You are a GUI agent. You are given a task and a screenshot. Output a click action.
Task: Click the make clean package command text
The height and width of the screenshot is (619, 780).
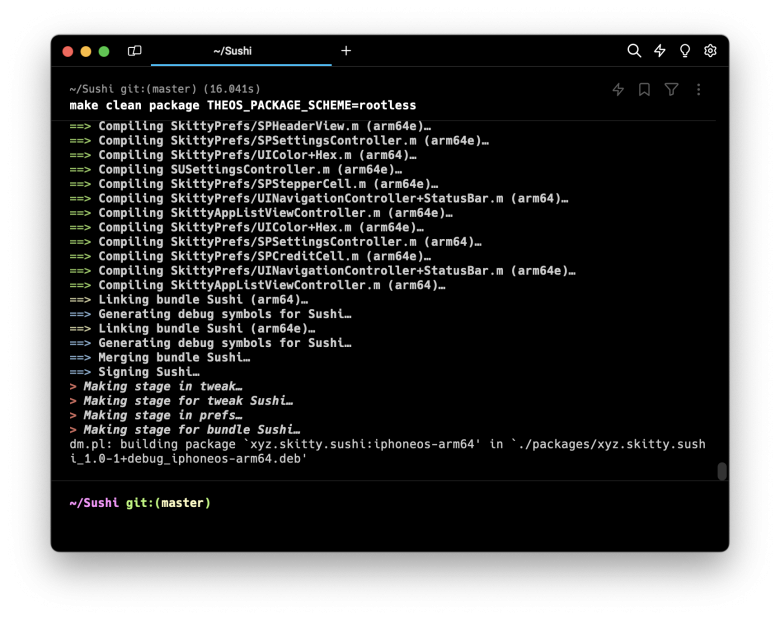tap(243, 105)
